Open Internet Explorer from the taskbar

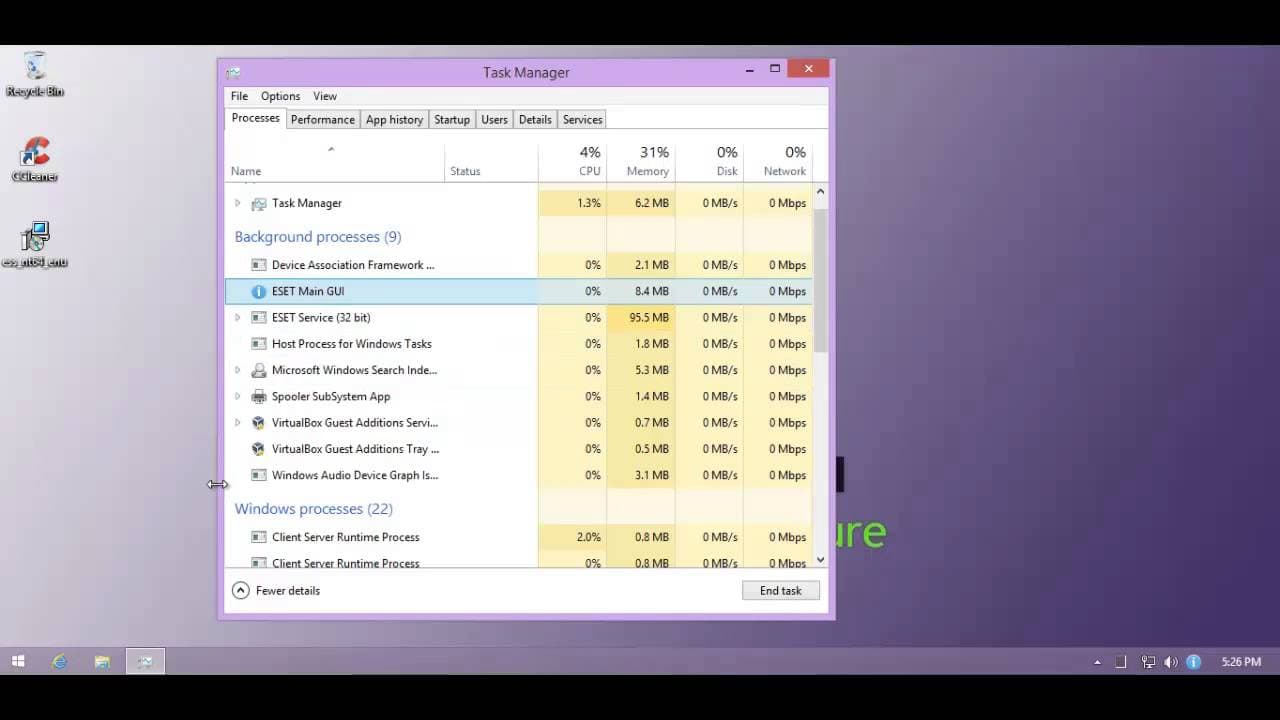60,661
